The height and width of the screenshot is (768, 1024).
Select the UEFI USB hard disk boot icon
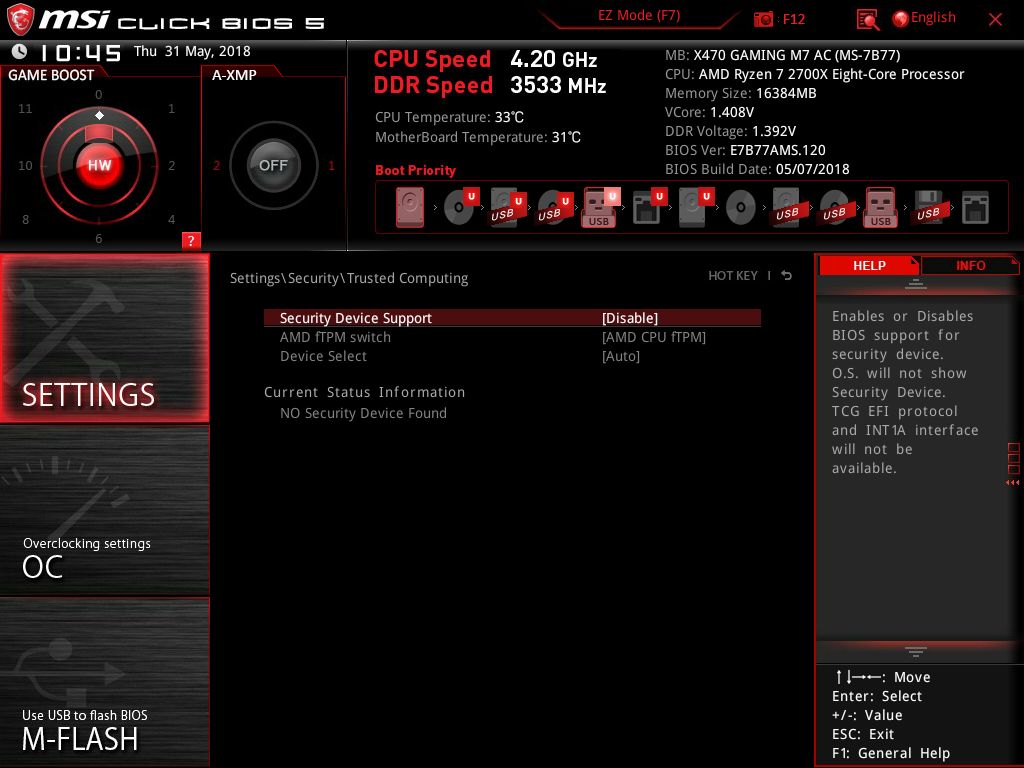(507, 208)
